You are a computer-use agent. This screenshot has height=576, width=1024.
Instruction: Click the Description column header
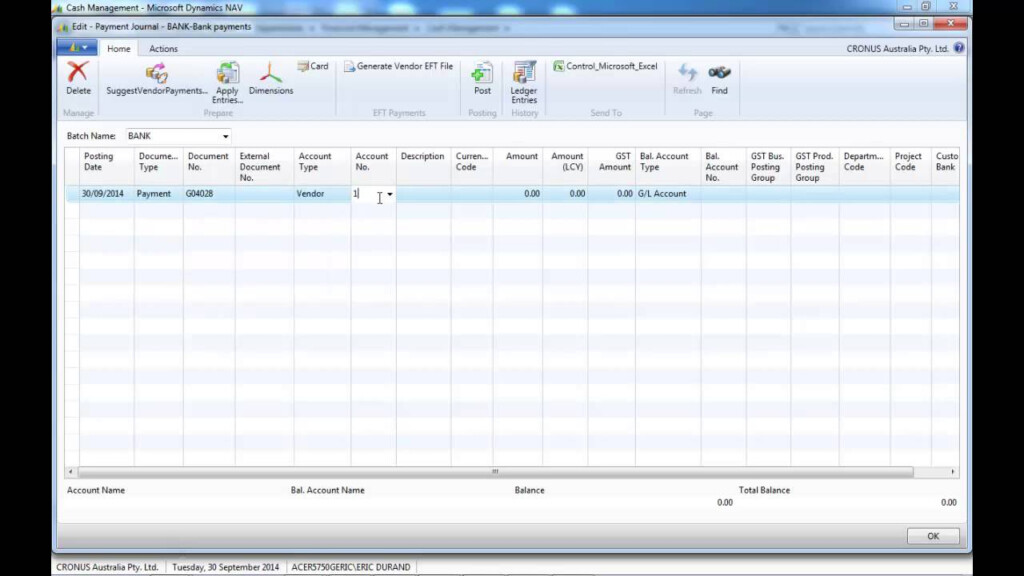[x=423, y=167]
